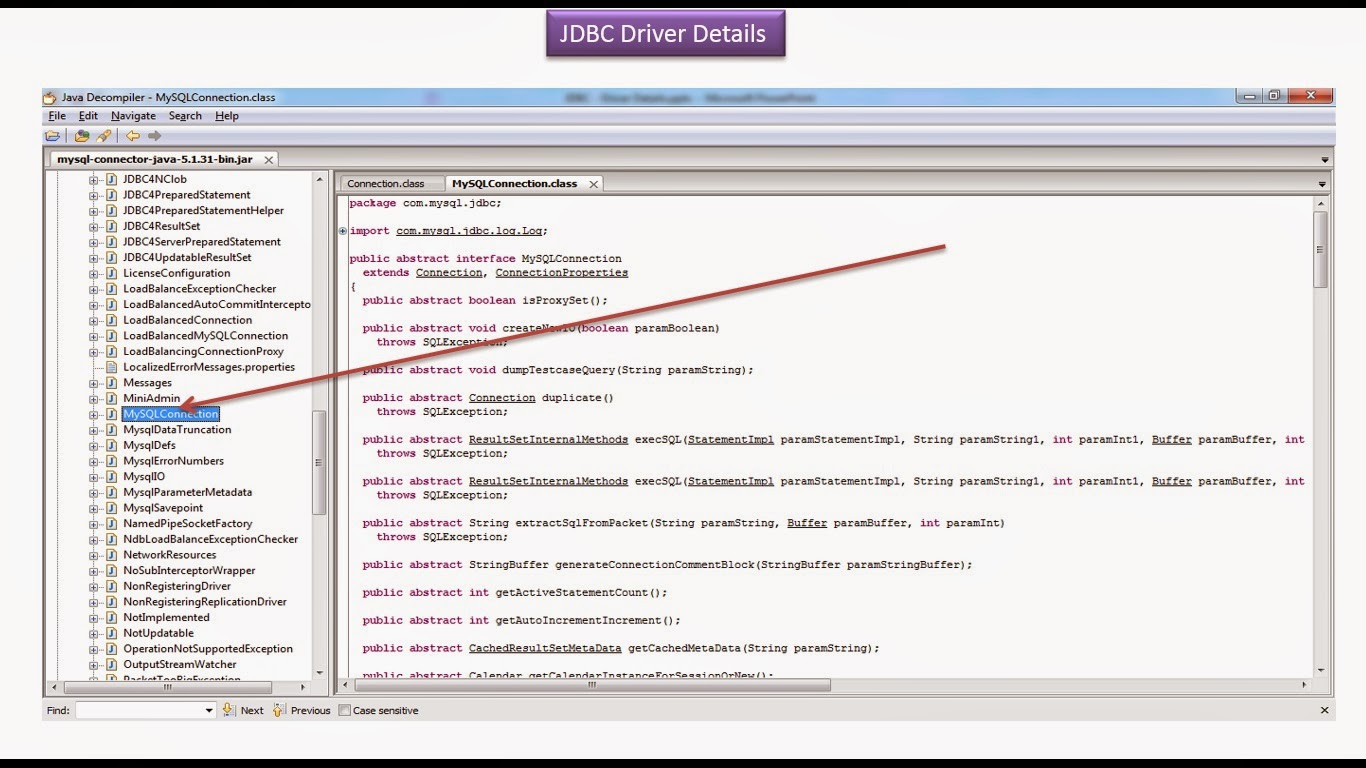Open the Help menu
1366x768 pixels.
click(227, 116)
